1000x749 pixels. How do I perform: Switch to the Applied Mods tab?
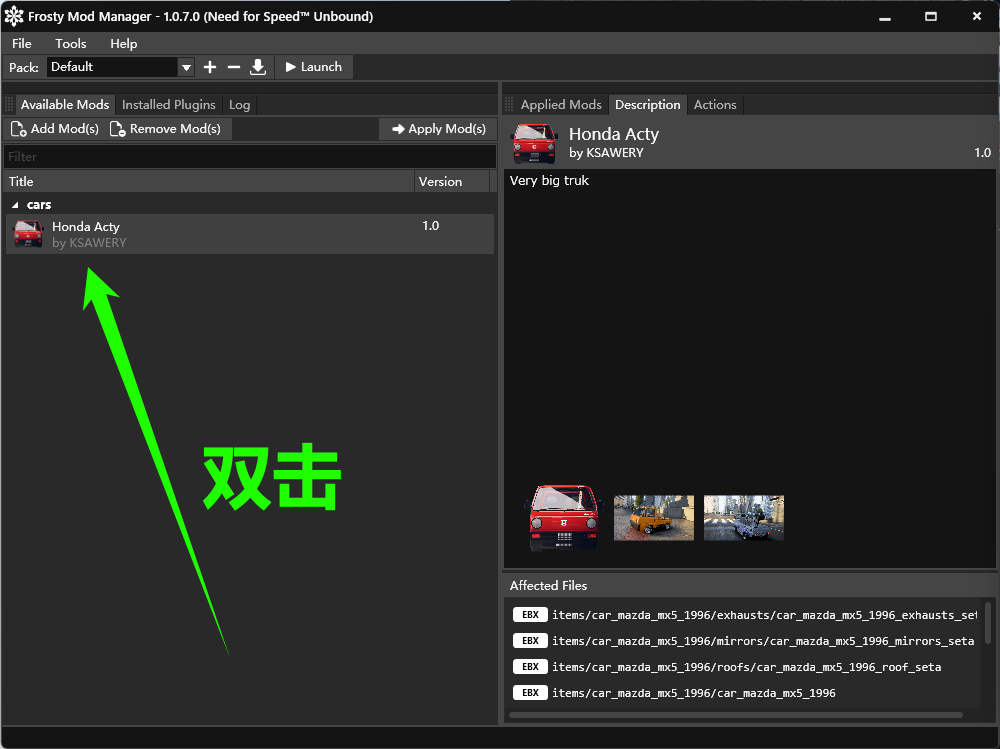561,105
